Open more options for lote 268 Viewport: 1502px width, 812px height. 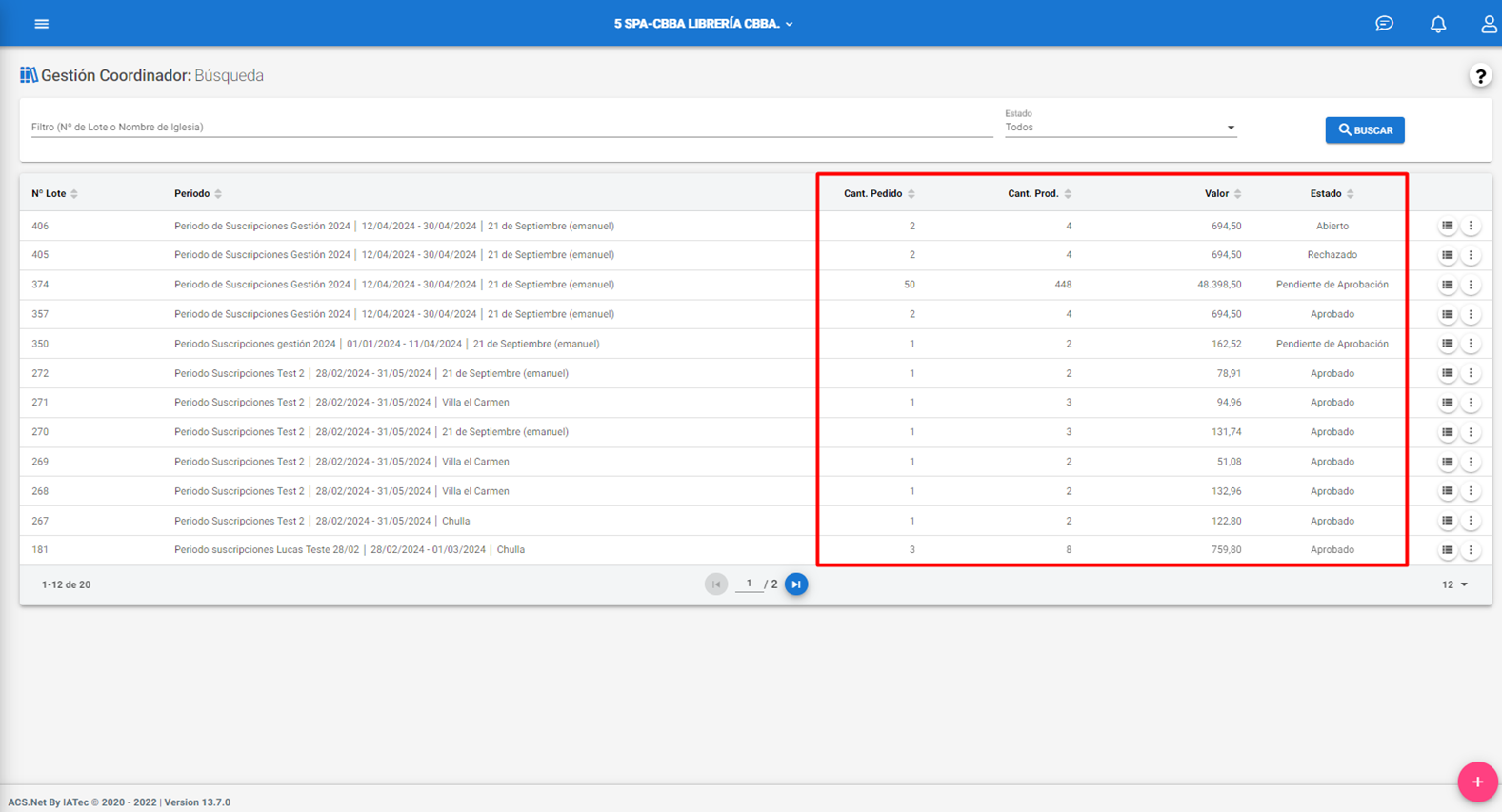(x=1471, y=491)
